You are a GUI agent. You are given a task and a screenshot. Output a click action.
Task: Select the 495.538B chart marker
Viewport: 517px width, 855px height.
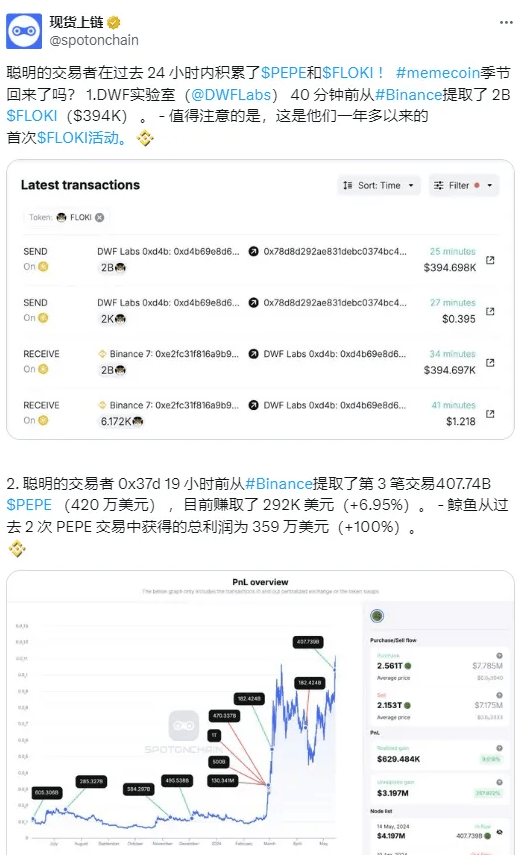[x=178, y=781]
